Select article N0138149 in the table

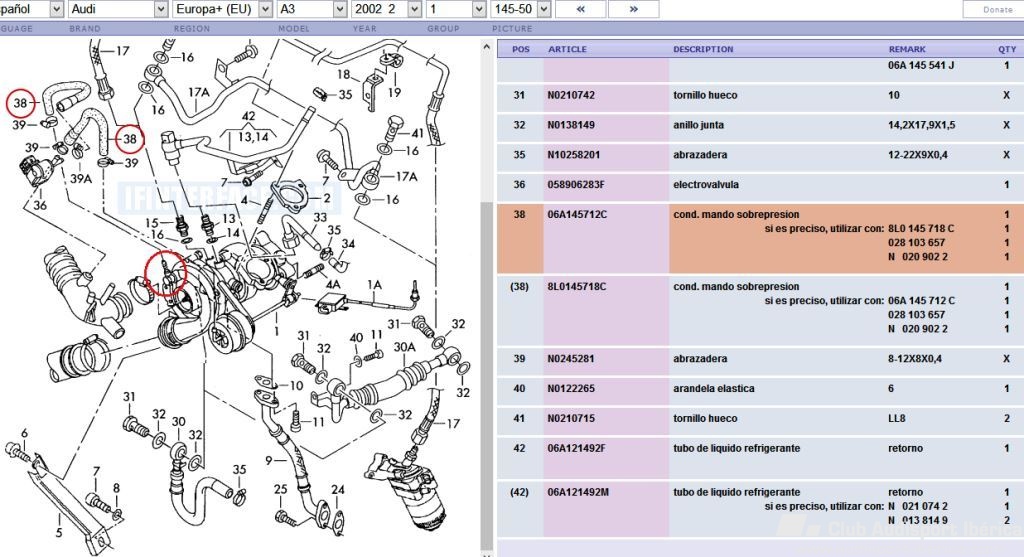(x=571, y=125)
